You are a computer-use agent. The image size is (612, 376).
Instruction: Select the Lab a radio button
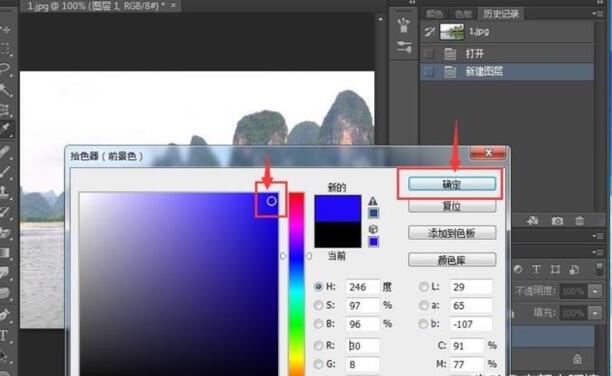tap(423, 305)
